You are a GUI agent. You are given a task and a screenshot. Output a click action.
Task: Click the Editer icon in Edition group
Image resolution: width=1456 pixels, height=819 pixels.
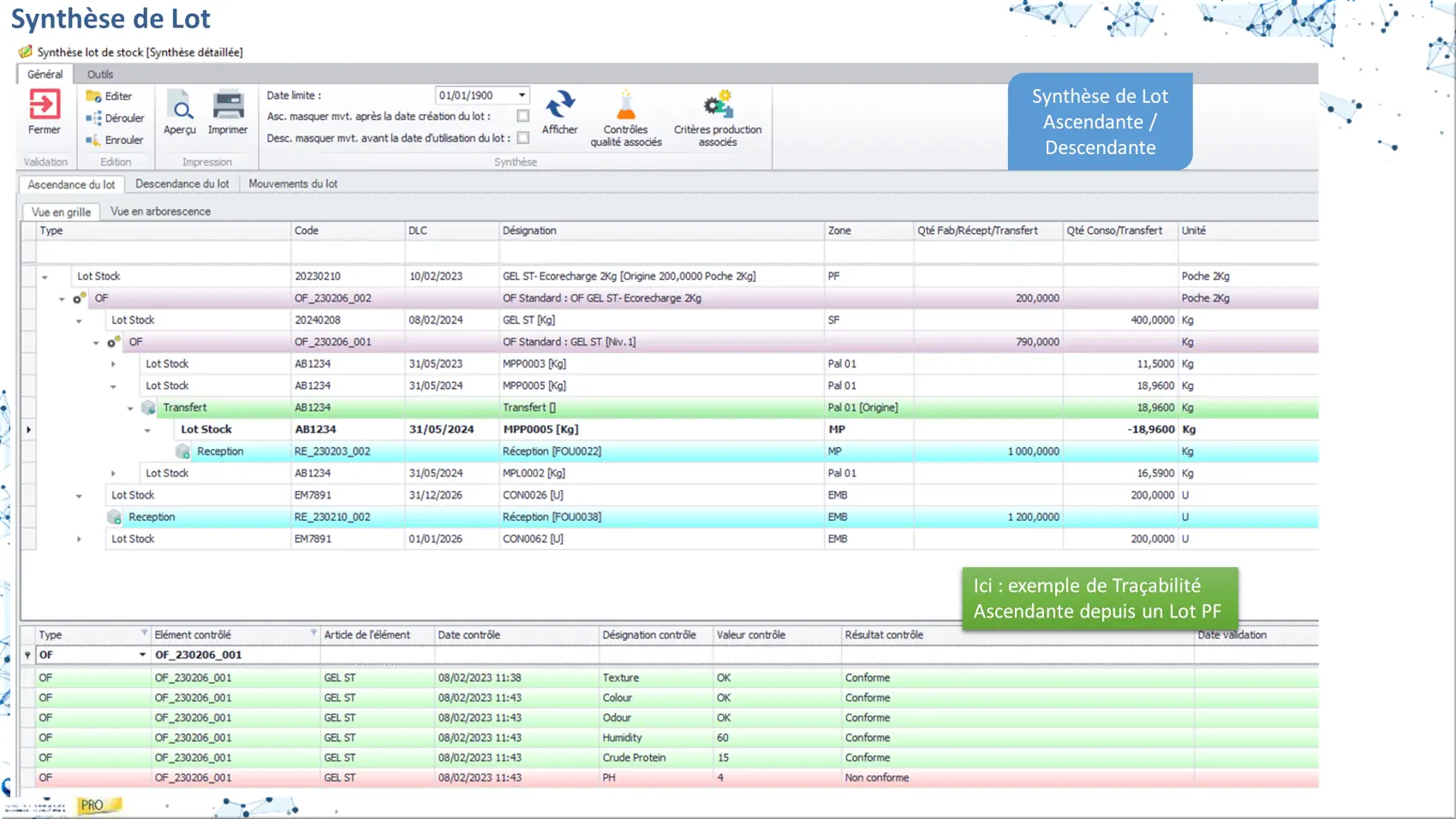94,96
